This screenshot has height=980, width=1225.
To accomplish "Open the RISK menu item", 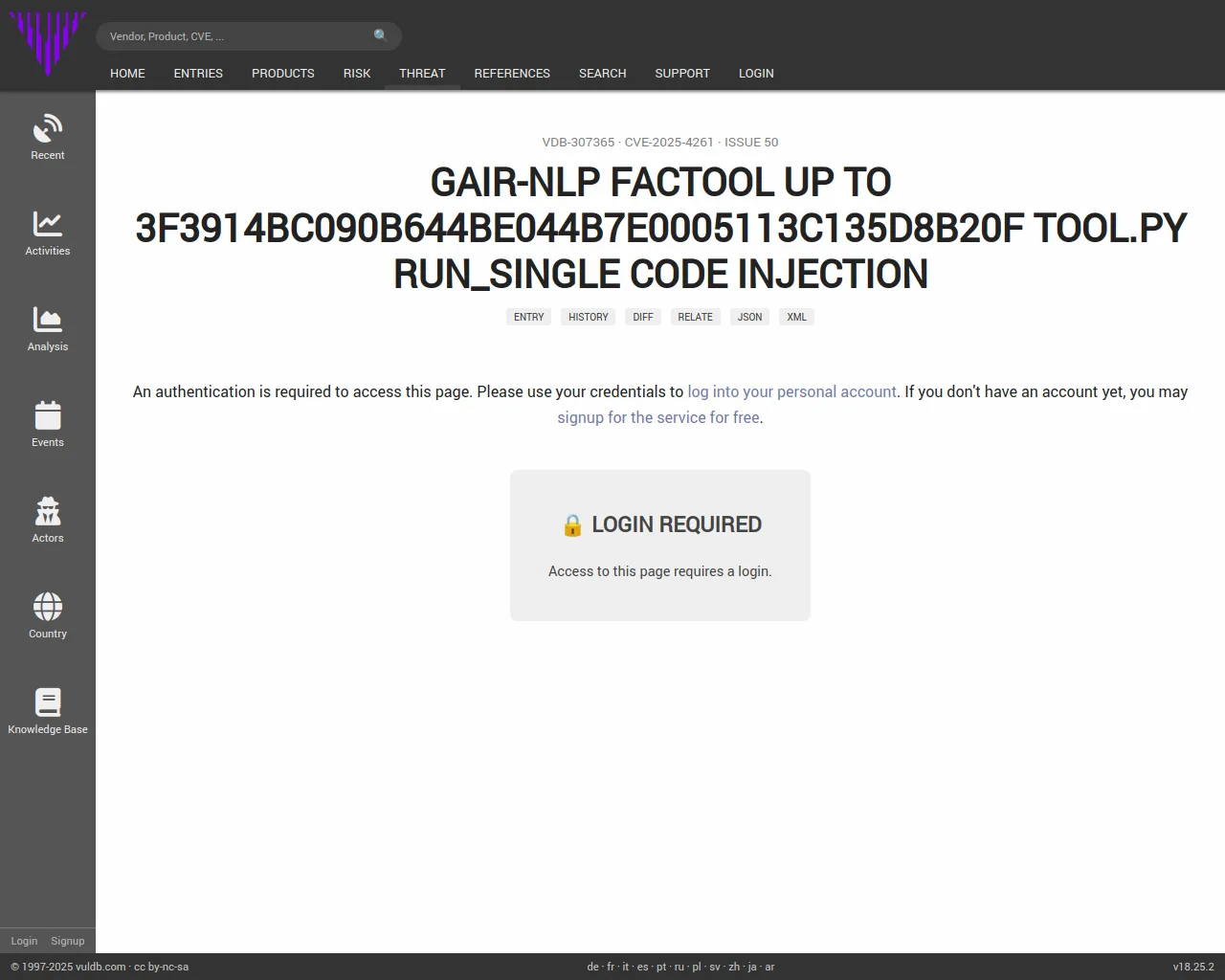I will [357, 73].
